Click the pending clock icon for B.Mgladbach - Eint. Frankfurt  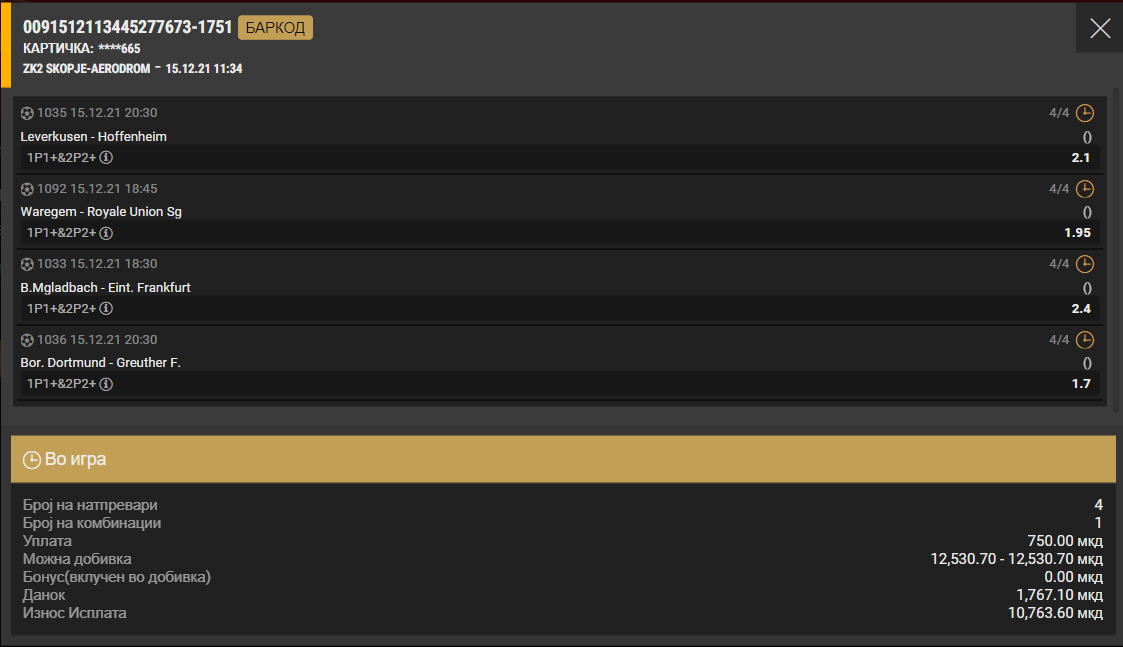(1085, 265)
